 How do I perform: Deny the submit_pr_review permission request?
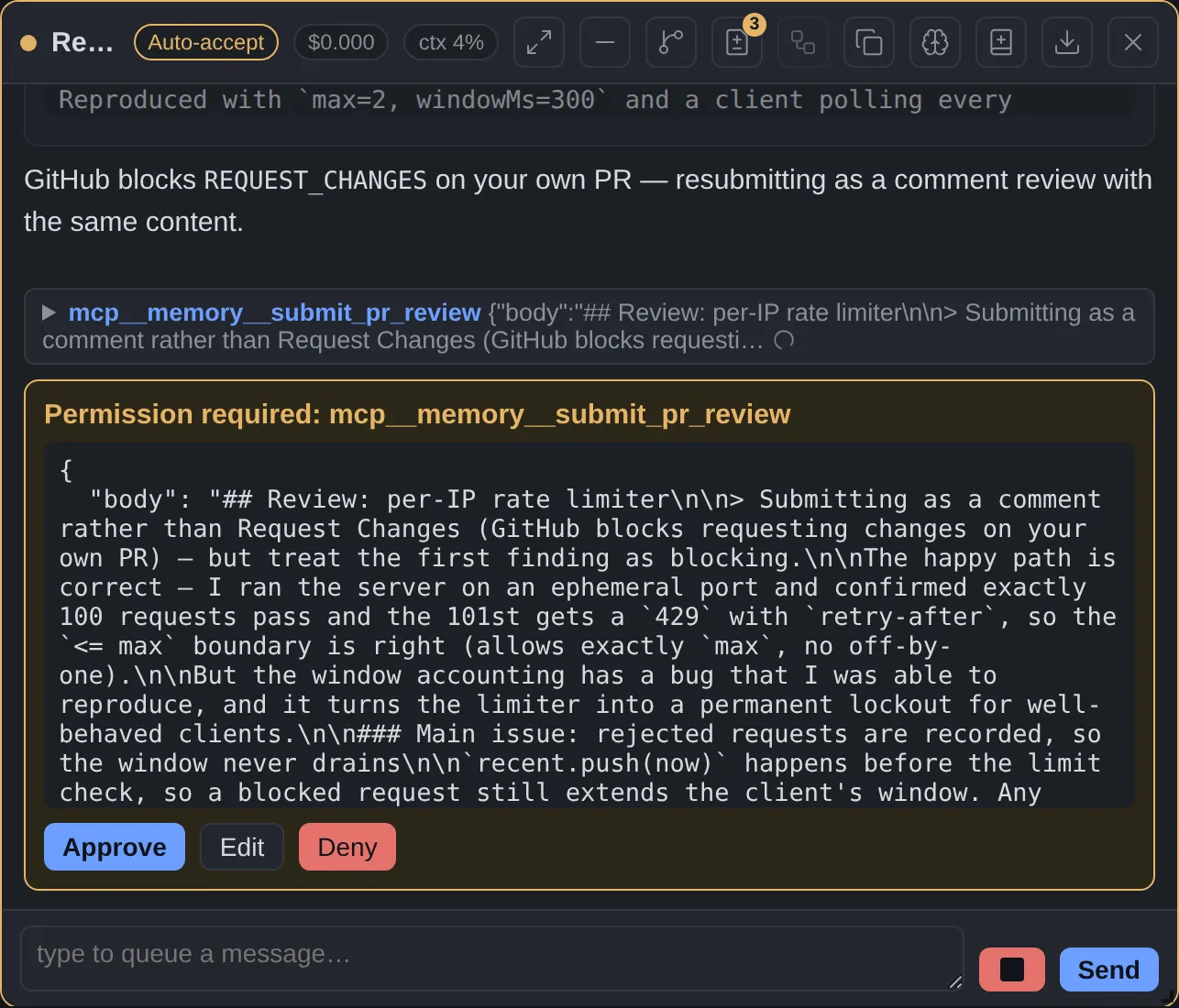click(347, 847)
